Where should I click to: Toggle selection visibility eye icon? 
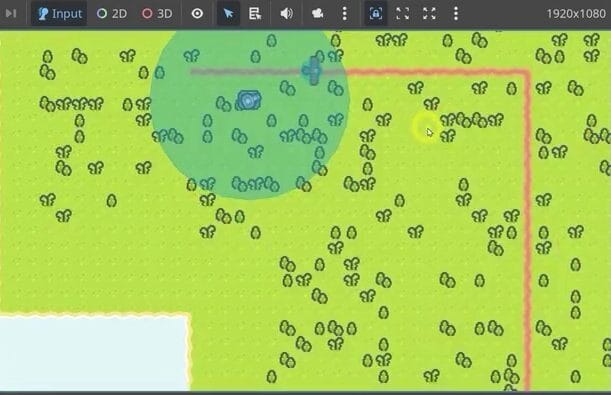click(197, 14)
